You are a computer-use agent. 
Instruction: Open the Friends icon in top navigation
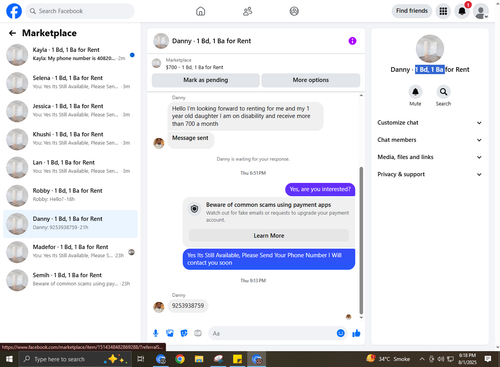click(x=247, y=11)
